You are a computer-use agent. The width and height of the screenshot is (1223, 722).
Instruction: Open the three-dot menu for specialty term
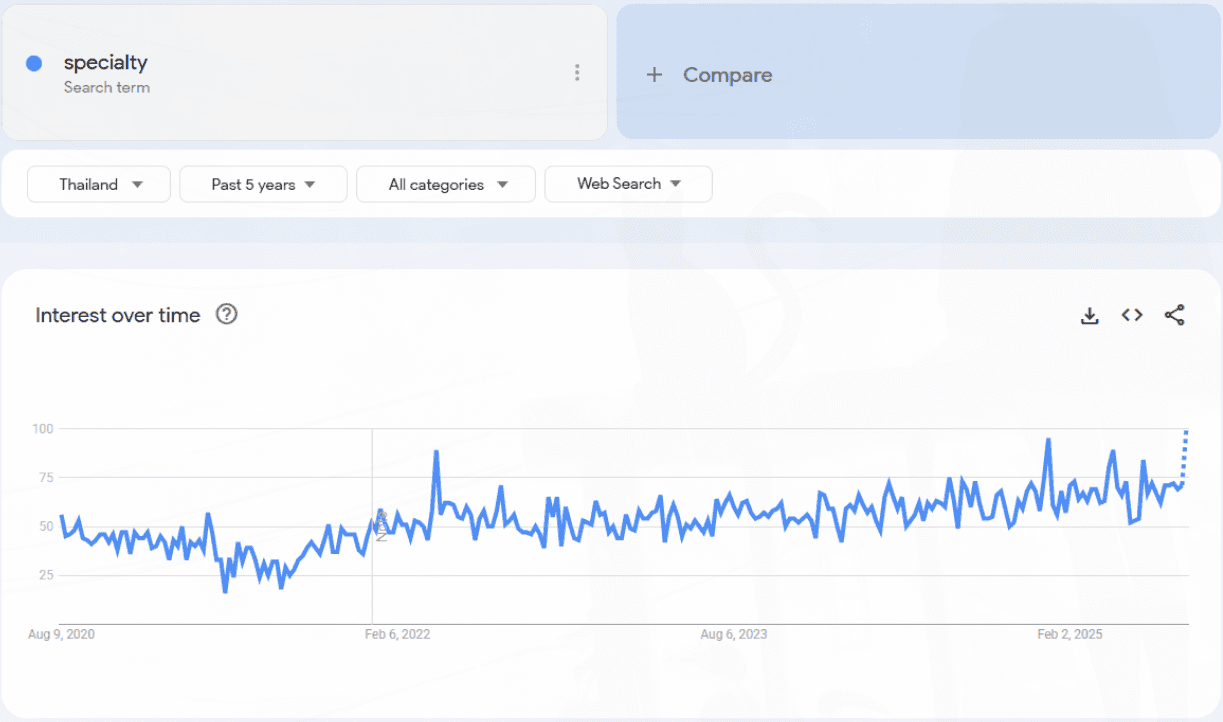pos(577,72)
